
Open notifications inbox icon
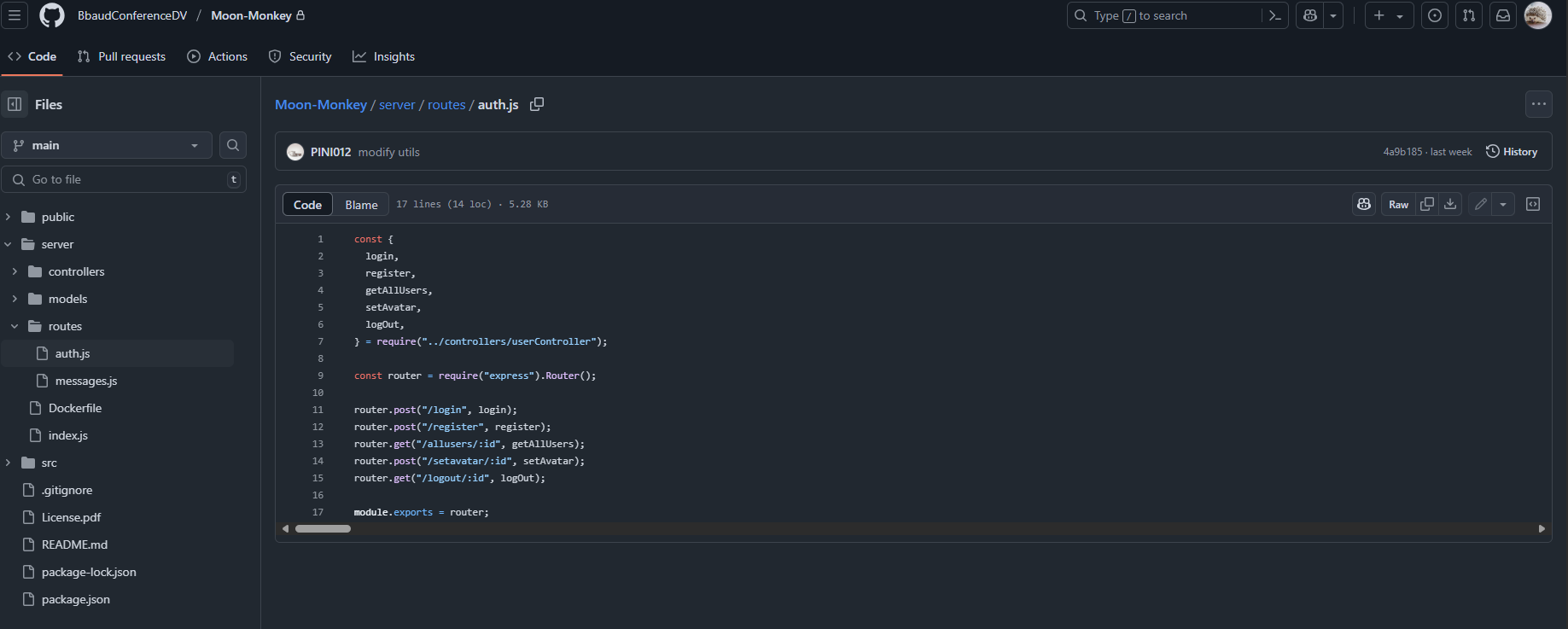coord(1503,15)
